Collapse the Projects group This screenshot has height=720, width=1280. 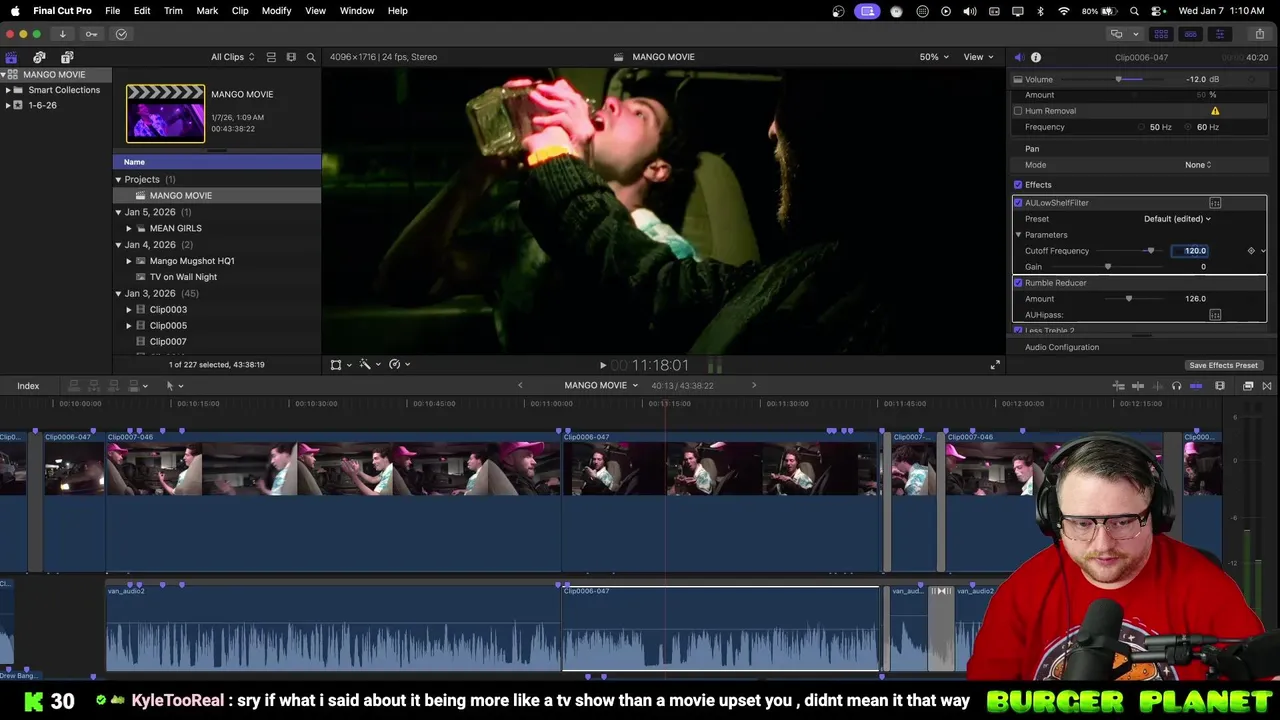[x=118, y=180]
